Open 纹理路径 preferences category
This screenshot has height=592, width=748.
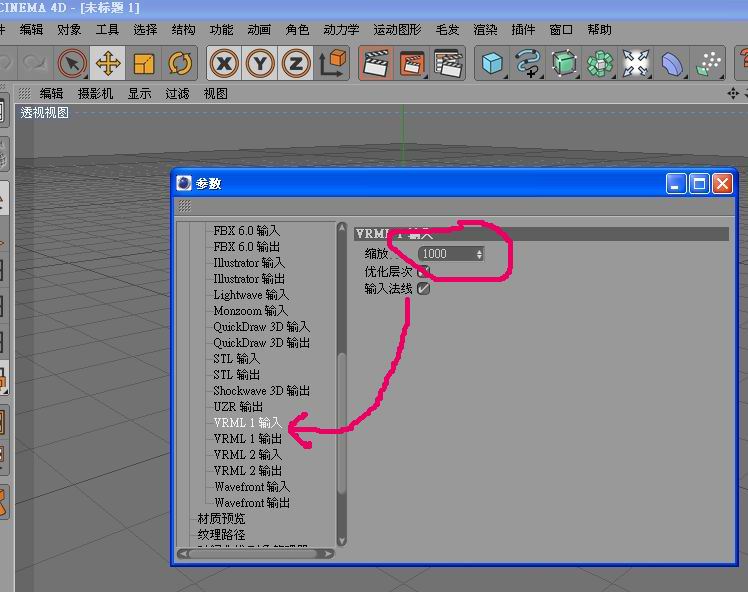click(221, 535)
